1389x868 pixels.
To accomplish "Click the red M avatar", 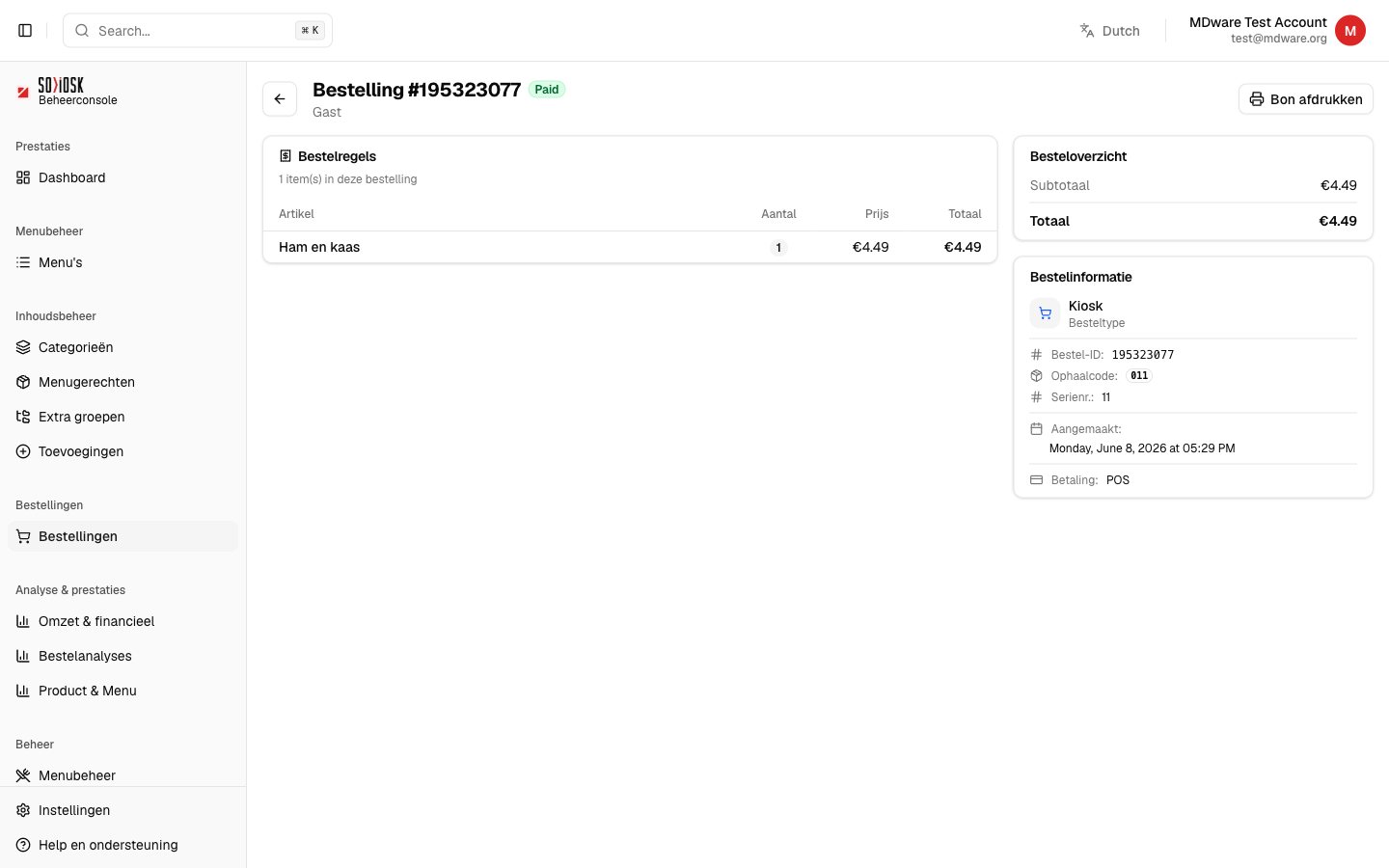I will 1350,31.
